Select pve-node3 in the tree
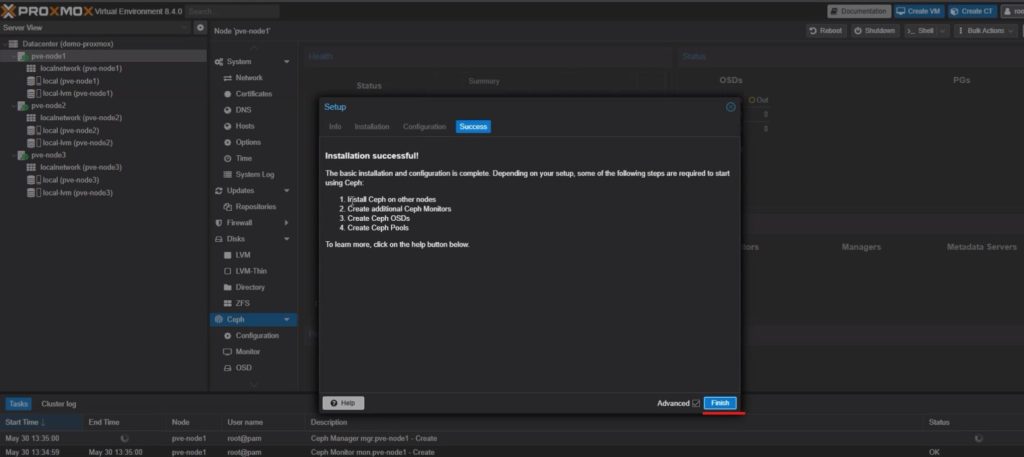This screenshot has width=1024, height=457. (48, 155)
